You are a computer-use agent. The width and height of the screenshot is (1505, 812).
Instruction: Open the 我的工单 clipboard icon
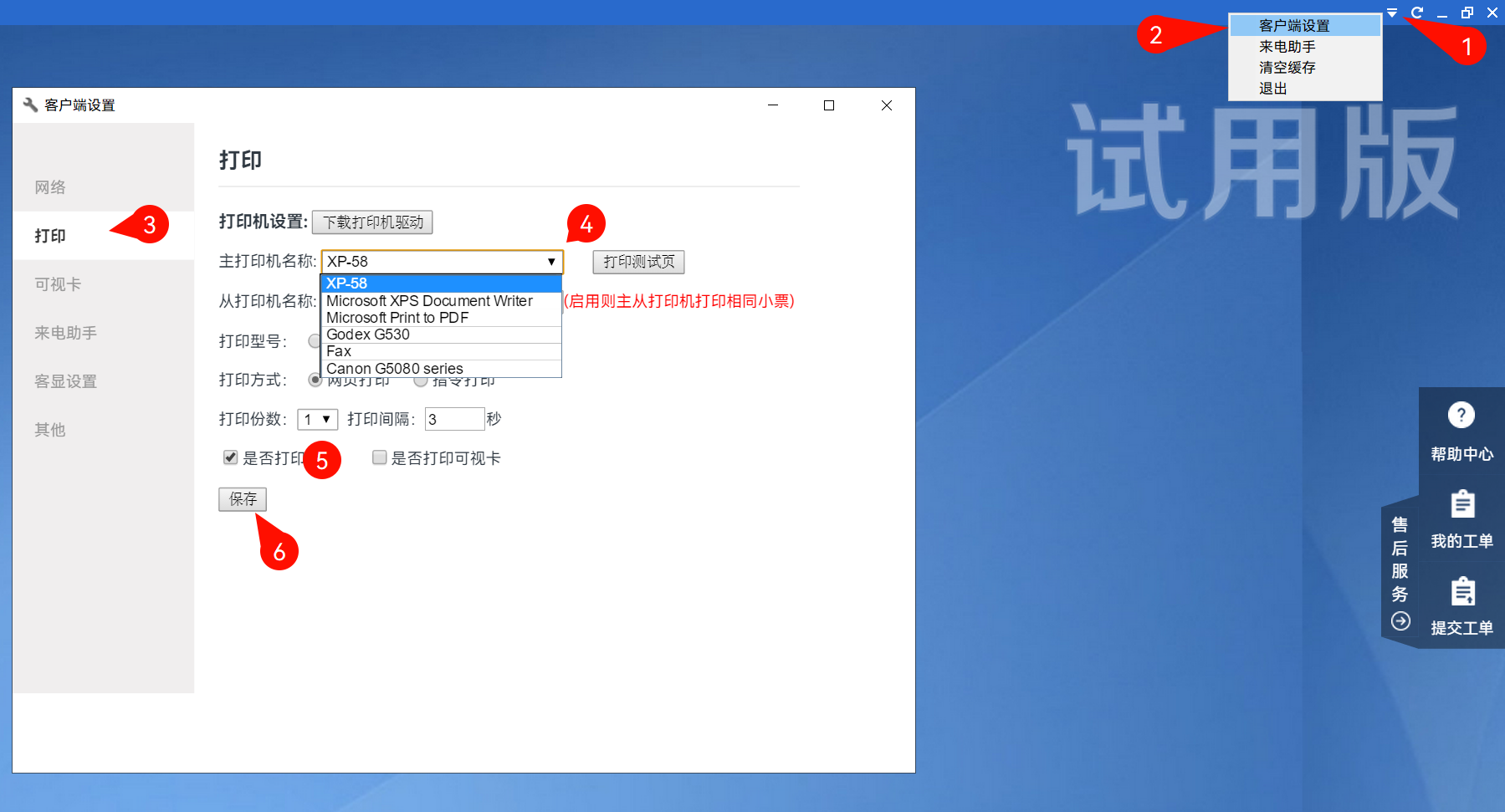pyautogui.click(x=1462, y=503)
